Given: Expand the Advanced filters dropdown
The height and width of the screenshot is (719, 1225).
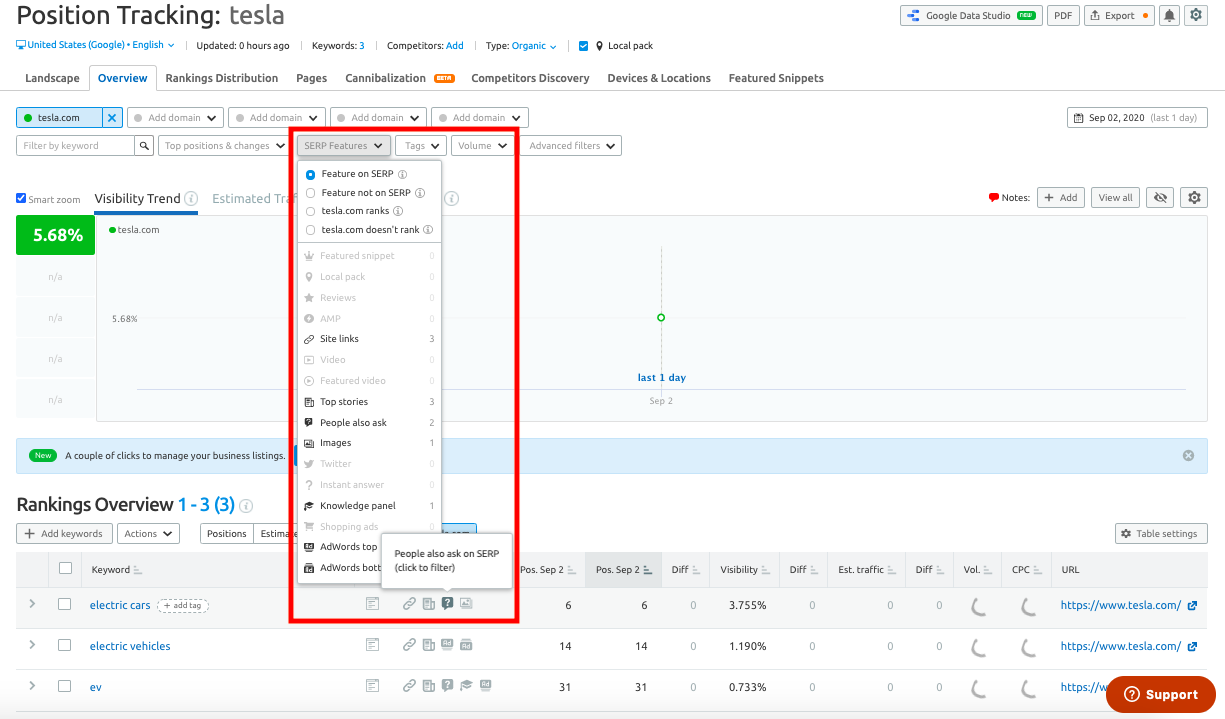Looking at the screenshot, I should click(570, 145).
